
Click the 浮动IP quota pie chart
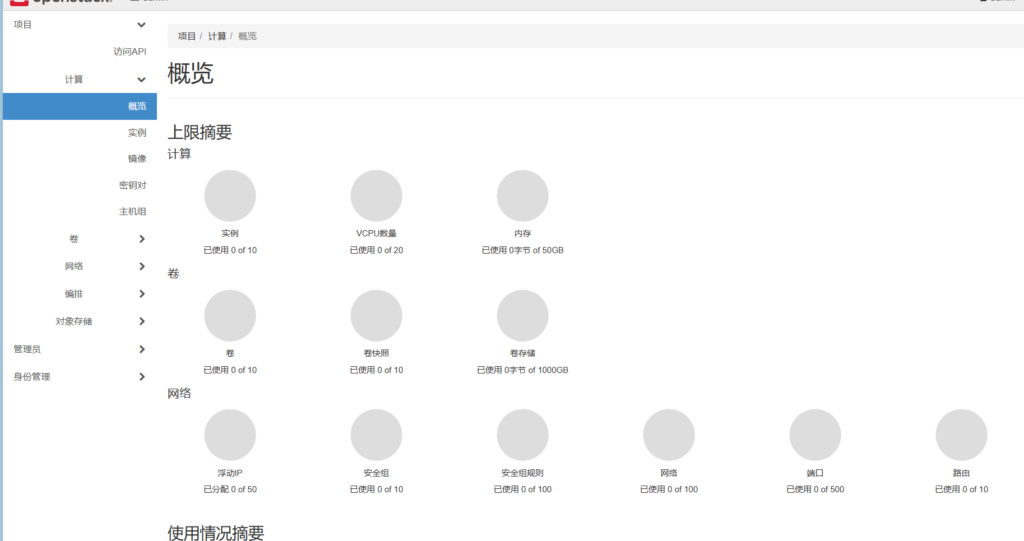click(230, 435)
